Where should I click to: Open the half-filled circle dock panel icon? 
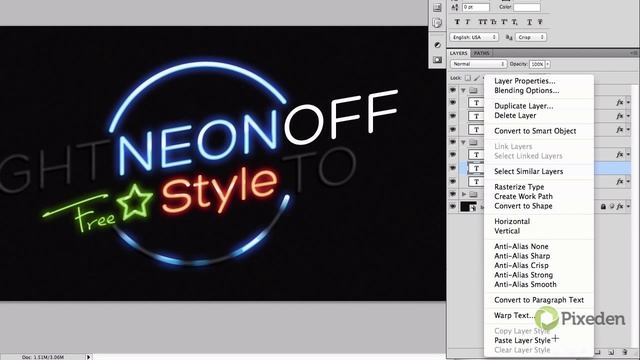(x=437, y=44)
